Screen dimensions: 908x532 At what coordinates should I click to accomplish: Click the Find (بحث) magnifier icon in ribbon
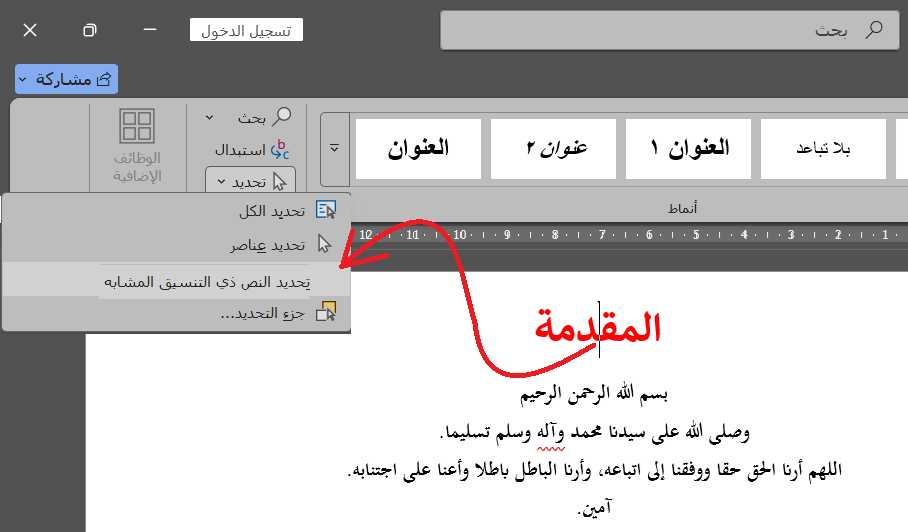tap(282, 117)
